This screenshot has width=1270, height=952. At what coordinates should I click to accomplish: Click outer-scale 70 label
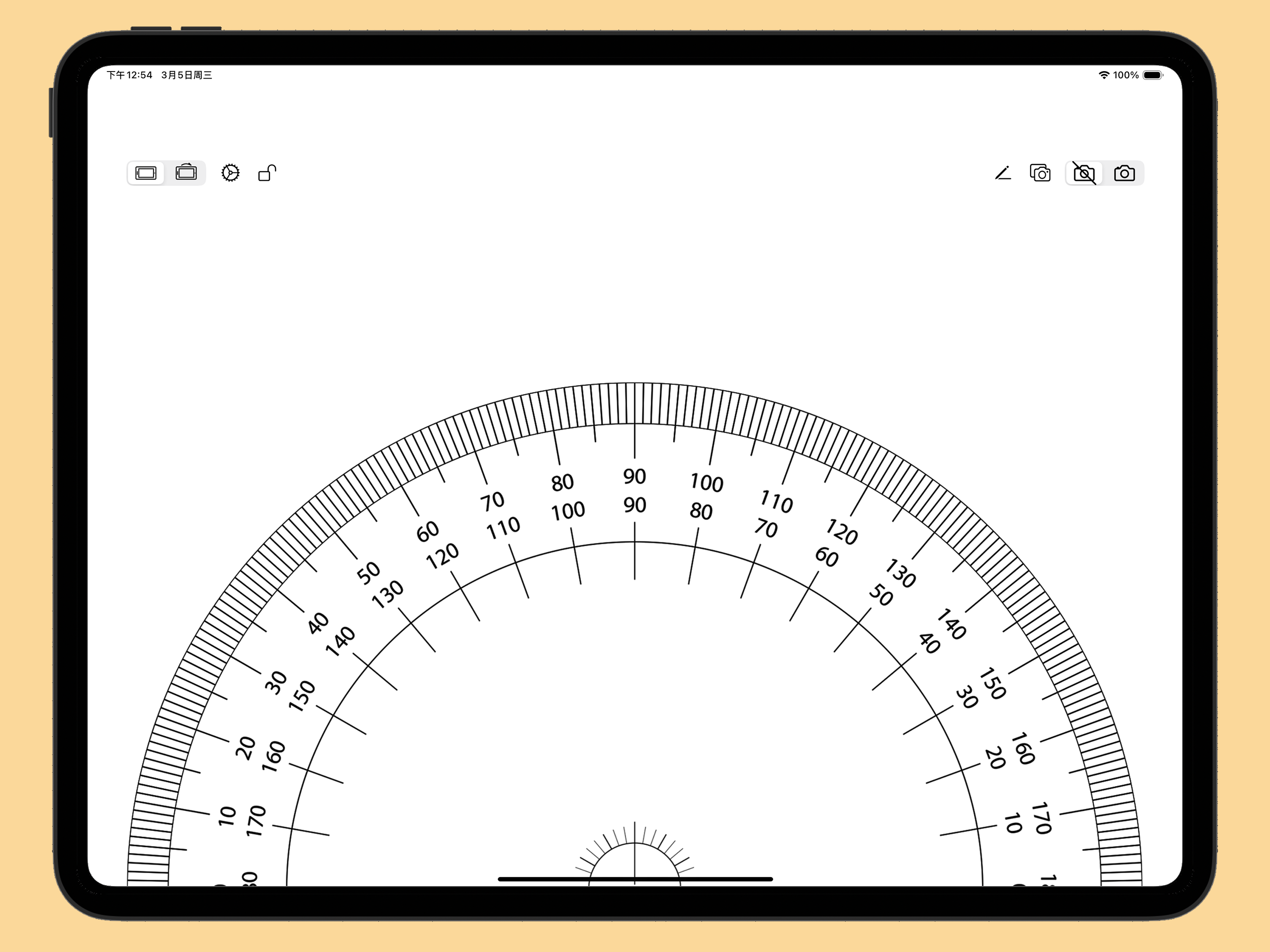tap(492, 501)
